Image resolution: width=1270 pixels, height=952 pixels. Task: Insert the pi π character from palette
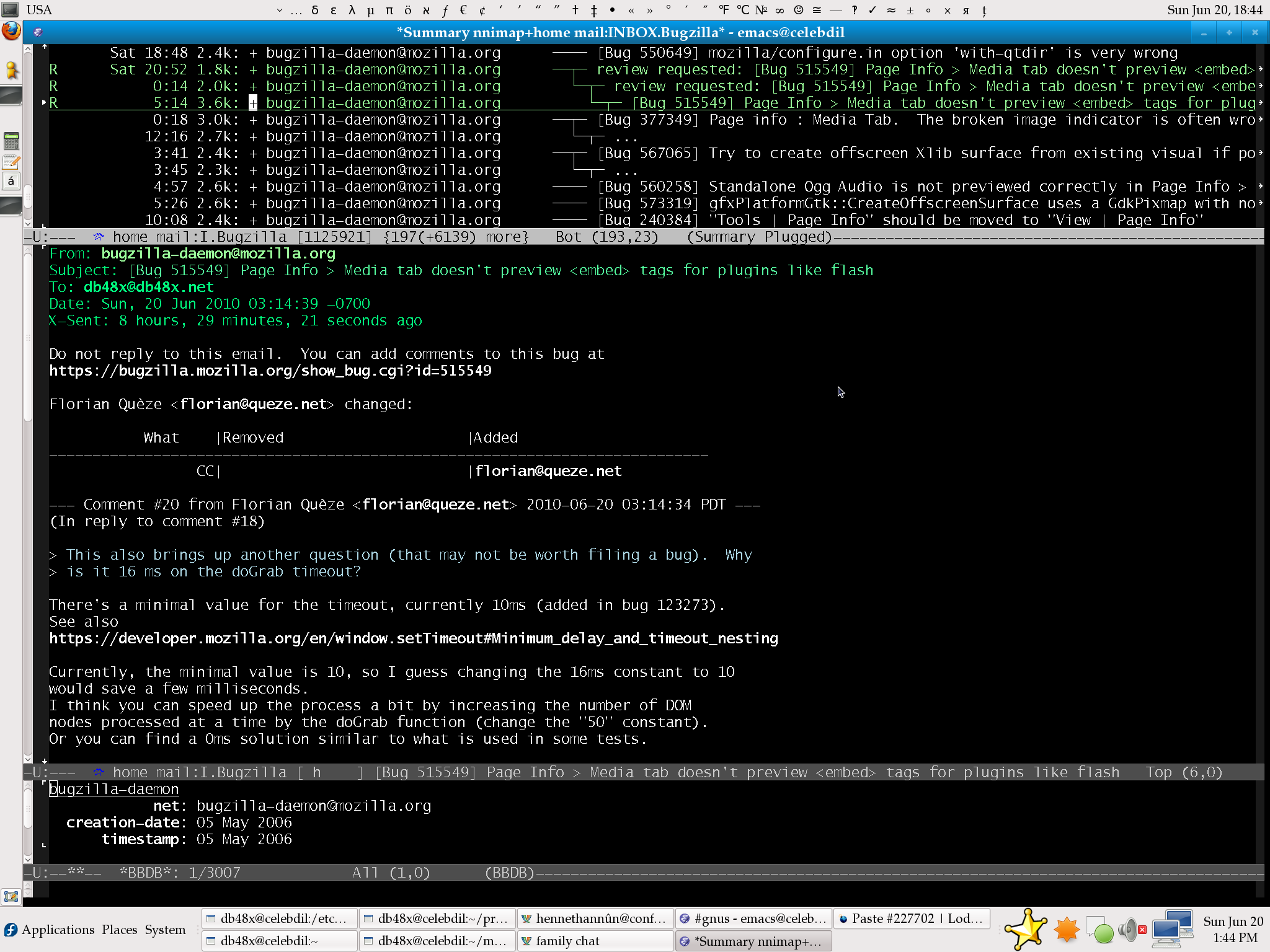pyautogui.click(x=389, y=10)
